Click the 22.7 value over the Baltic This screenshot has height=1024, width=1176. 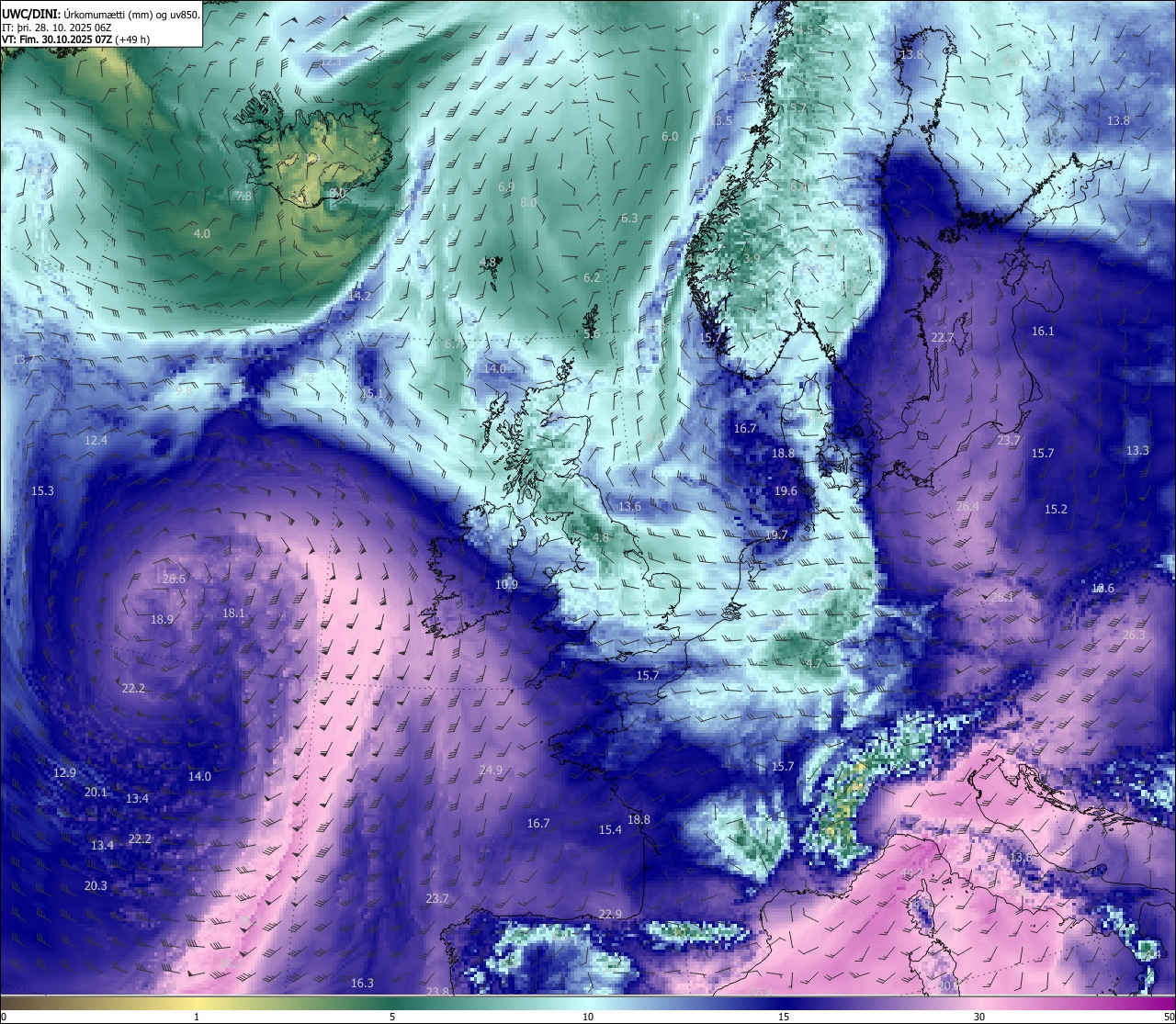pyautogui.click(x=942, y=338)
